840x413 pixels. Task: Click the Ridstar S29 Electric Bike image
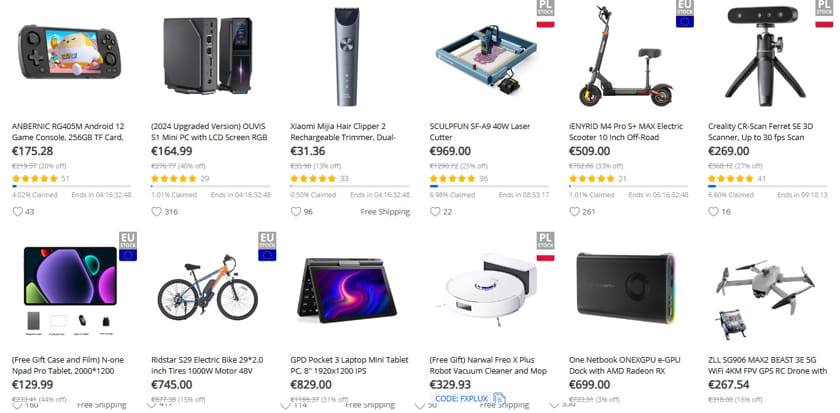point(208,288)
